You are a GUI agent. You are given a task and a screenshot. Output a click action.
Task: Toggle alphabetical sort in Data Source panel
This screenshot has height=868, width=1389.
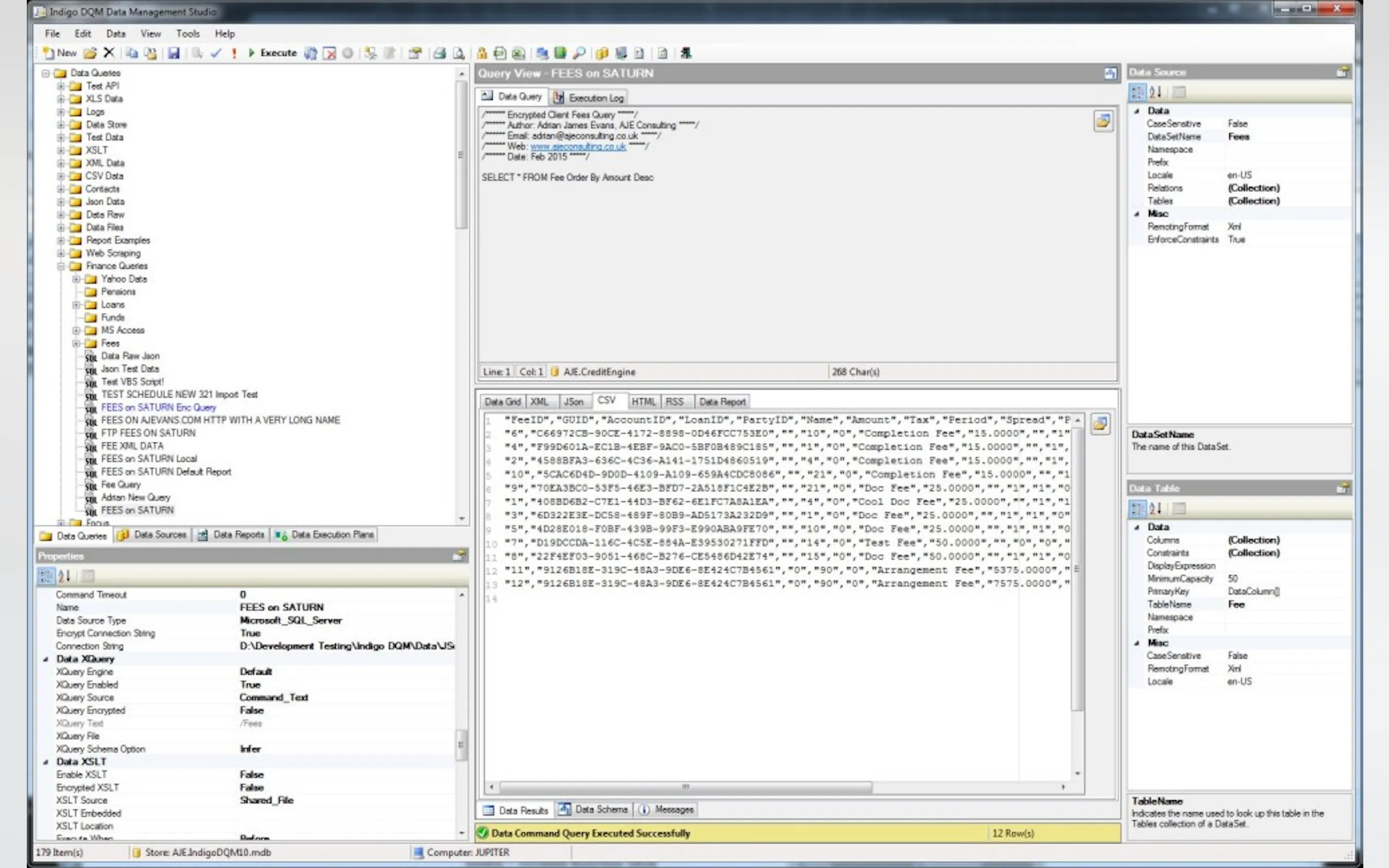click(x=1155, y=92)
